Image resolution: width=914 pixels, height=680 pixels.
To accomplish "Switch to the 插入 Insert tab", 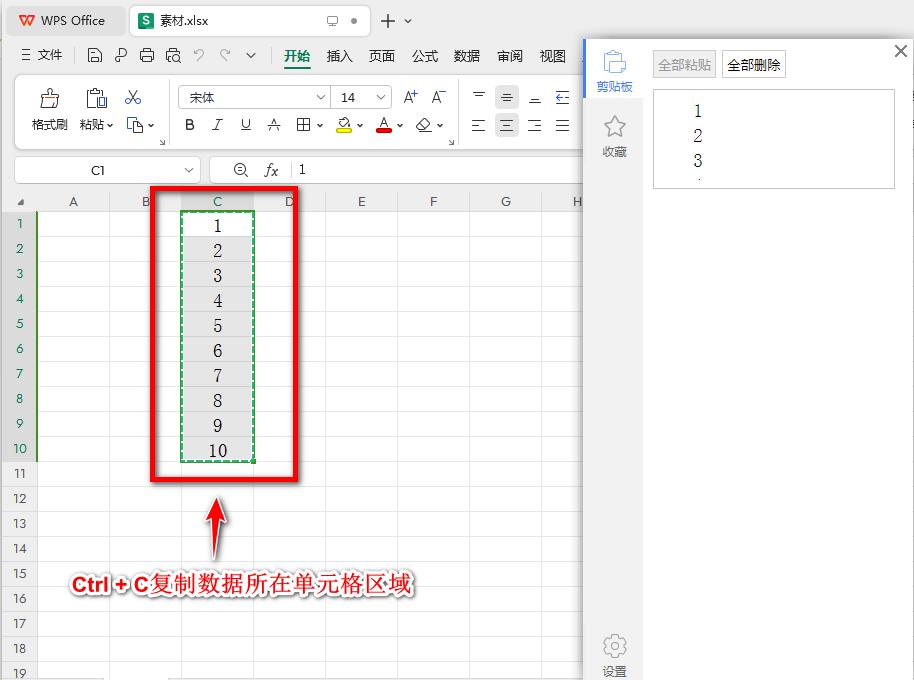I will pos(339,56).
